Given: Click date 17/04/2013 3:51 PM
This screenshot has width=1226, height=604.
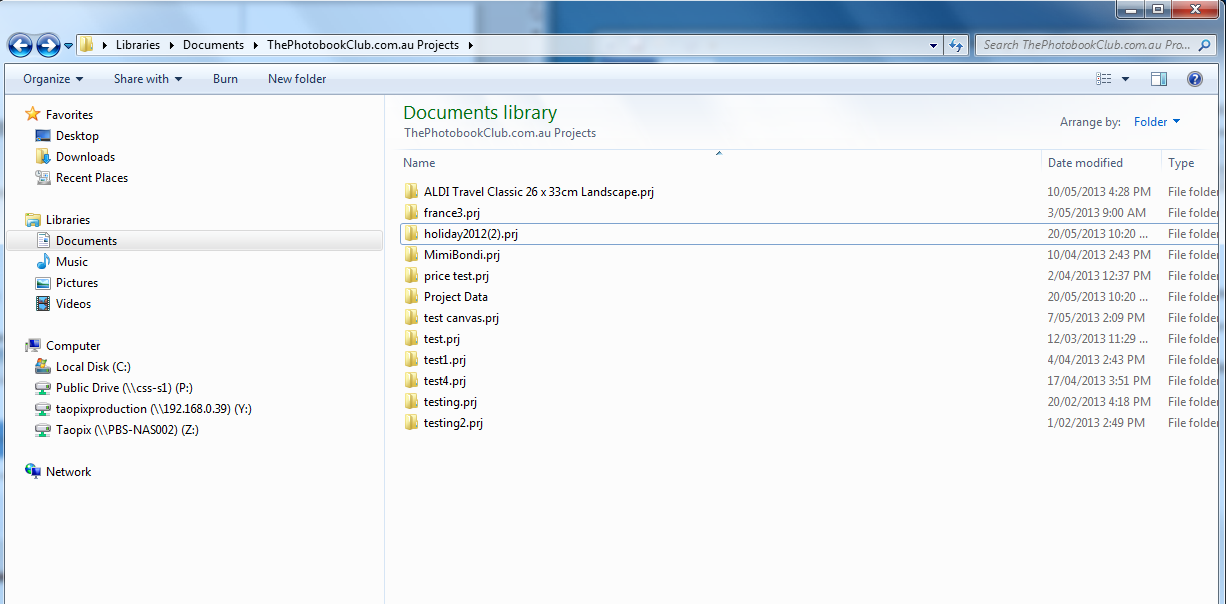Looking at the screenshot, I should (x=1099, y=381).
